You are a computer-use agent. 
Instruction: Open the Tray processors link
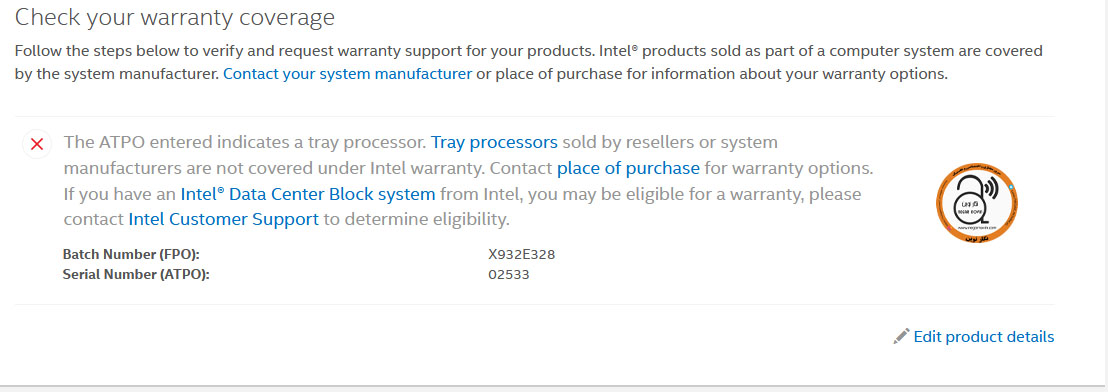pos(495,142)
